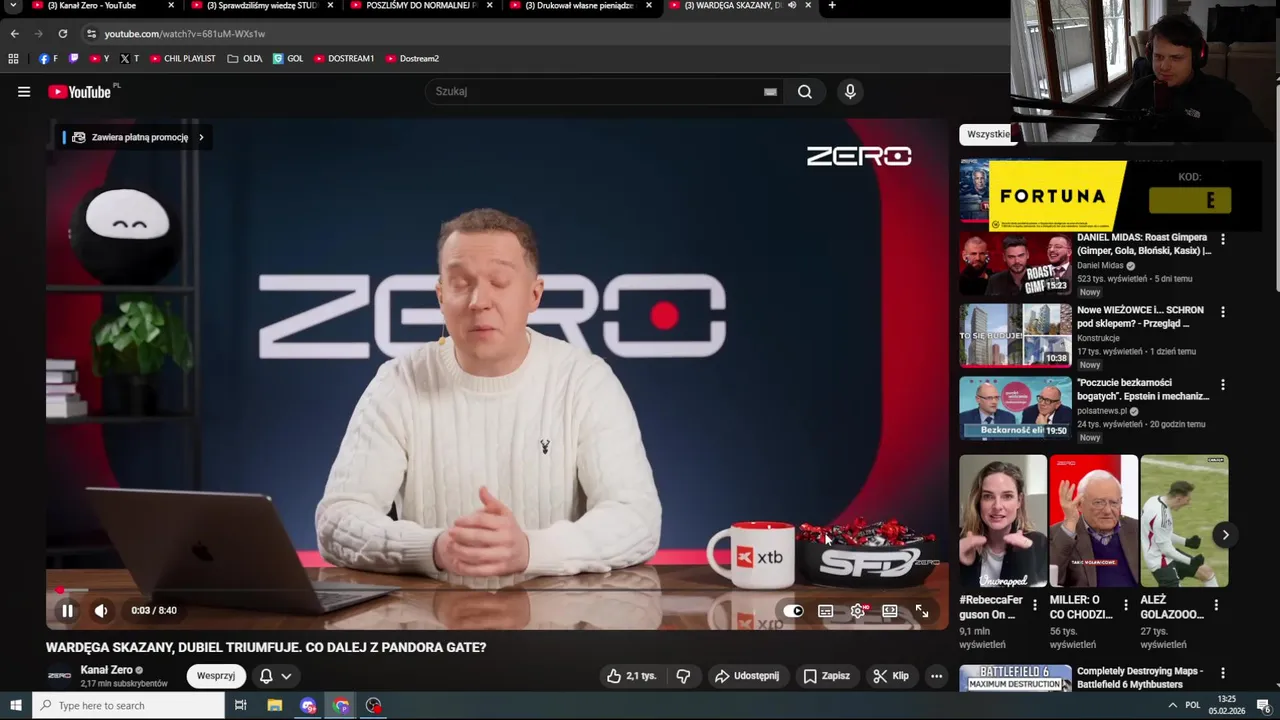
Task: Turn on subtitles in player
Action: coord(826,611)
